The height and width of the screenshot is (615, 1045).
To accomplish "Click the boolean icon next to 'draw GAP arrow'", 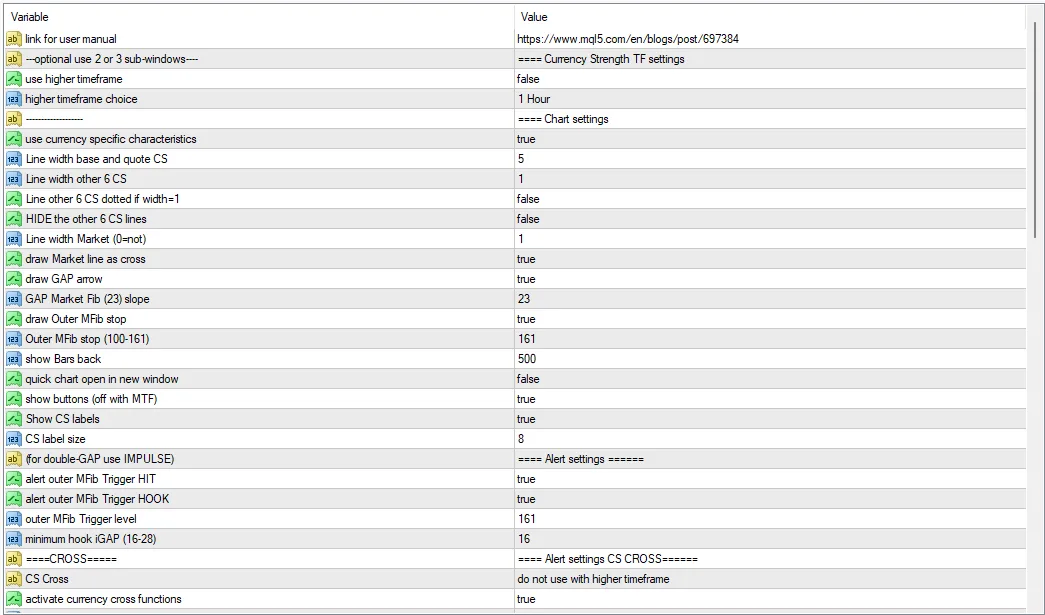I will (14, 279).
